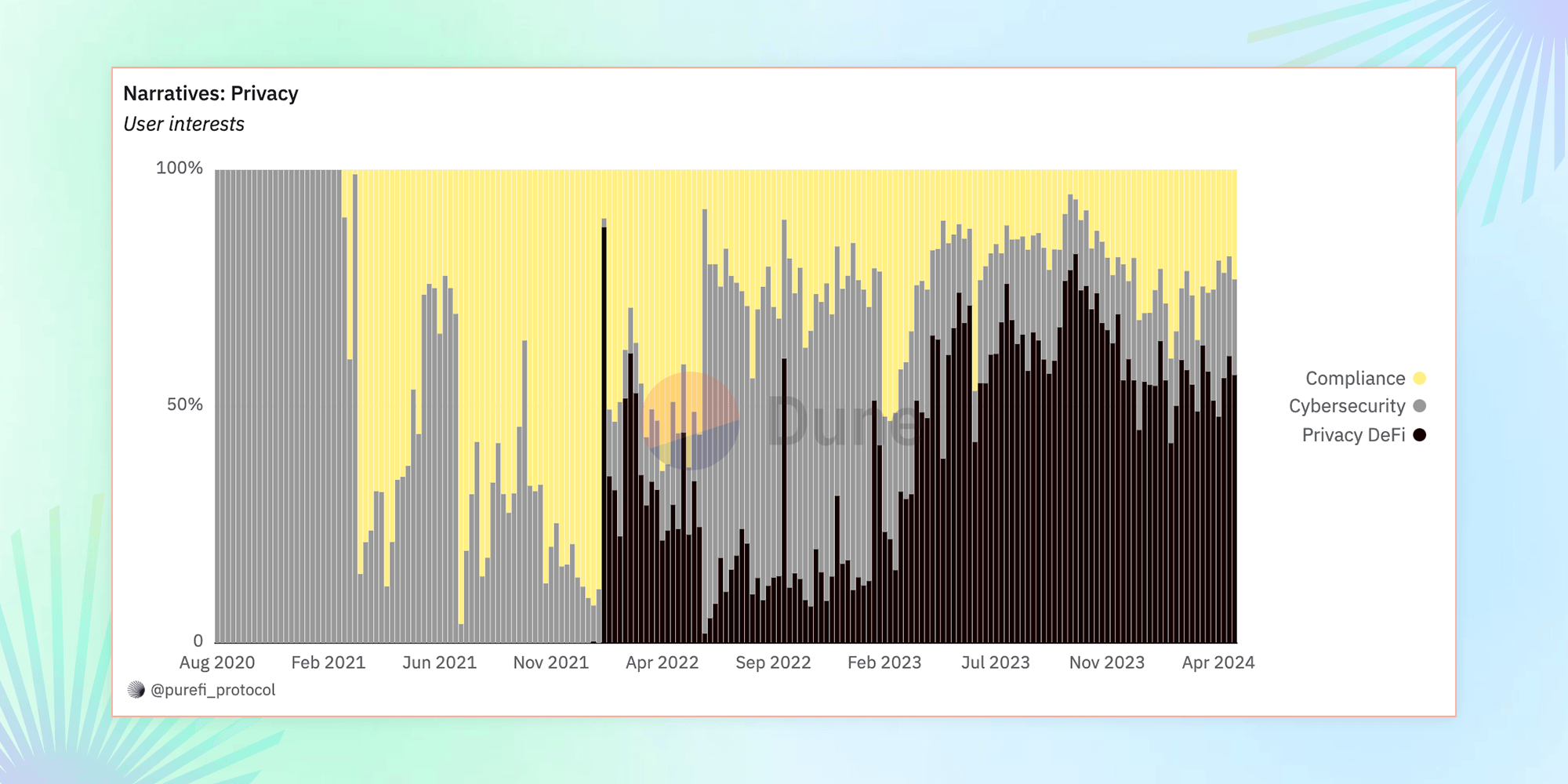Click the Apr 2022 x-axis label
The height and width of the screenshot is (784, 1568).
click(x=662, y=663)
